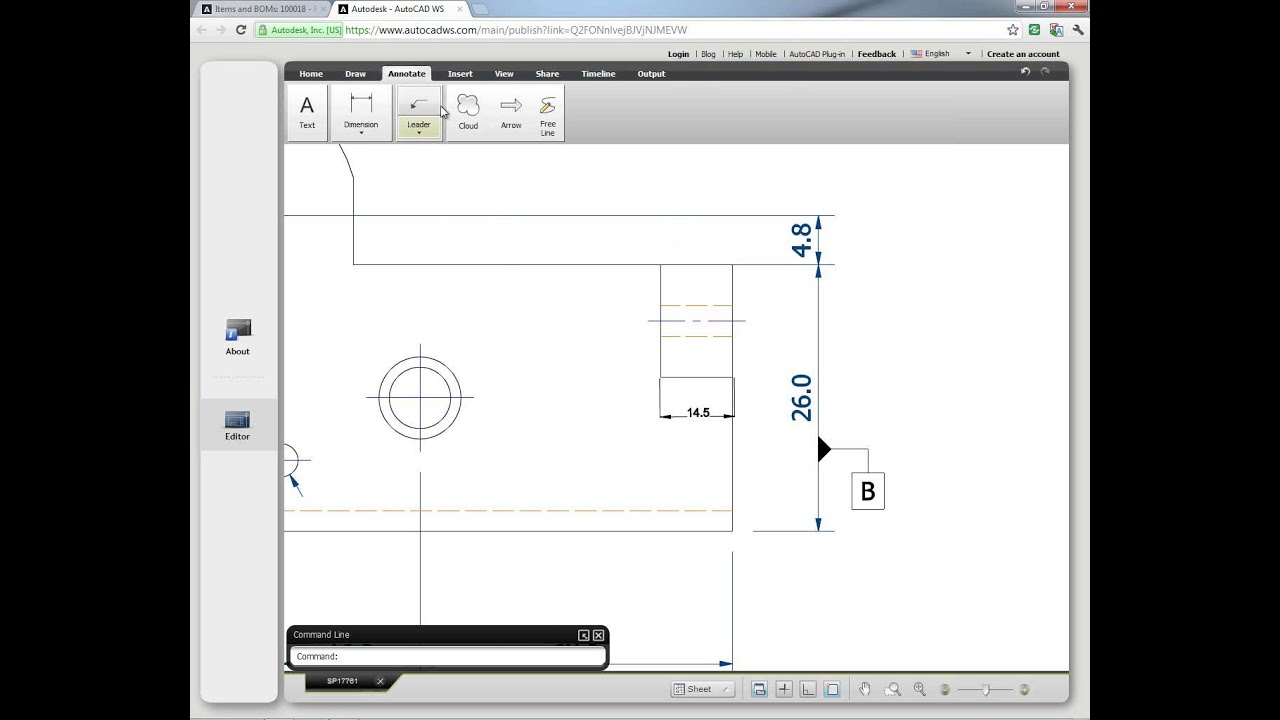Viewport: 1280px width, 720px height.
Task: Expand the Dimension tool dropdown arrow
Action: tap(361, 133)
